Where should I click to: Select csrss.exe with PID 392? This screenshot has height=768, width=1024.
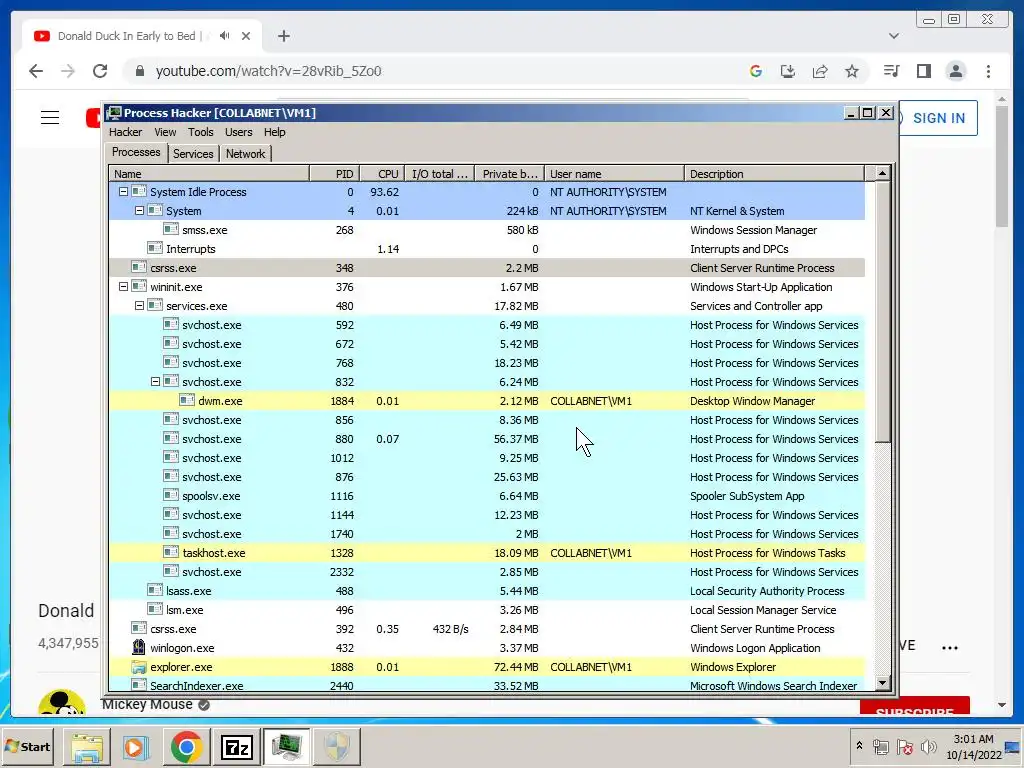(487, 629)
